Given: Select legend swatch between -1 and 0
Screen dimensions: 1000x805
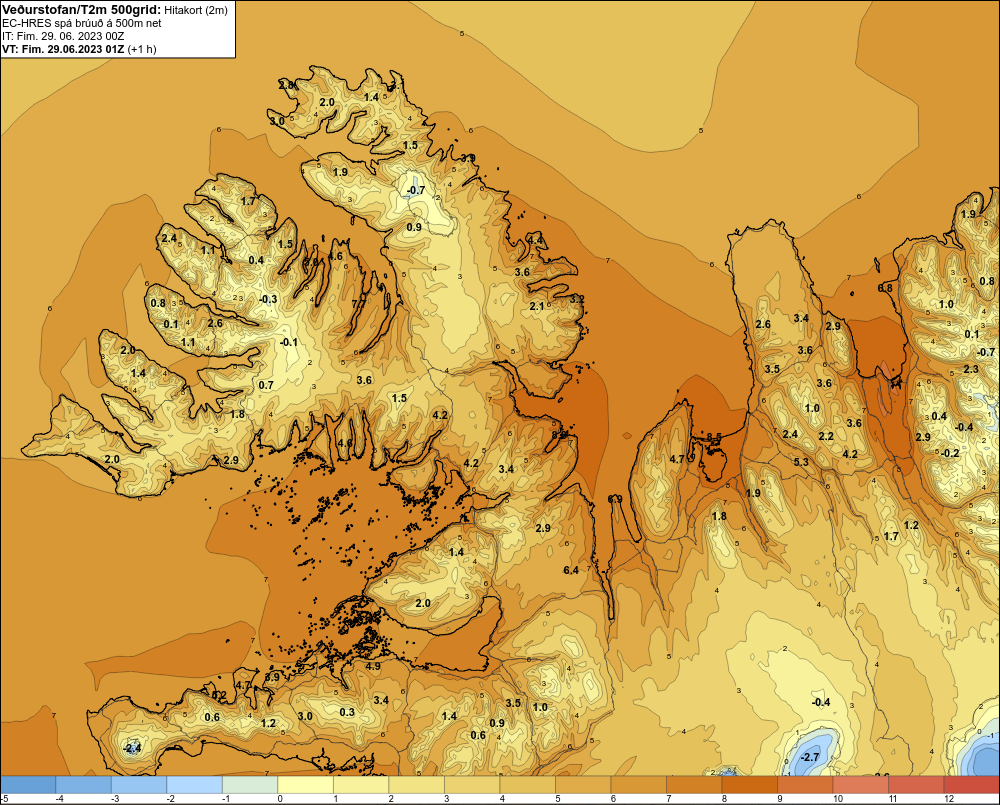Looking at the screenshot, I should pos(250,785).
